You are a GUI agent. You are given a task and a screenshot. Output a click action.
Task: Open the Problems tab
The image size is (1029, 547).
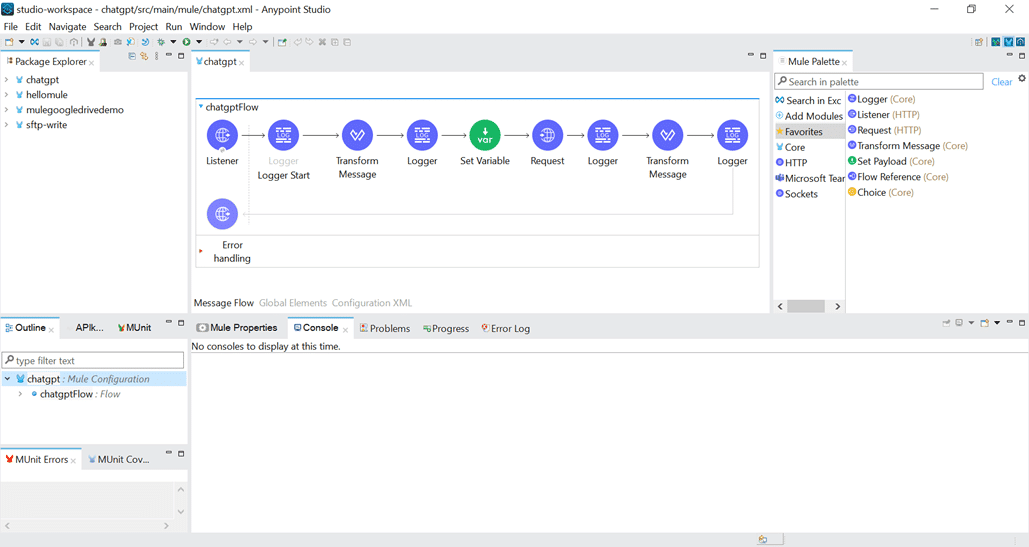[x=385, y=329]
